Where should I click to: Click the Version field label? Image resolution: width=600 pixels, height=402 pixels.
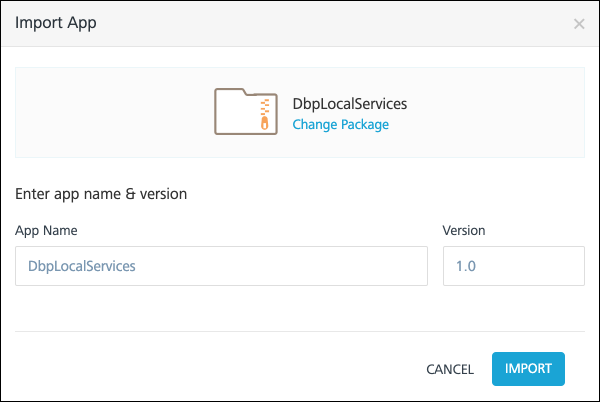464,231
